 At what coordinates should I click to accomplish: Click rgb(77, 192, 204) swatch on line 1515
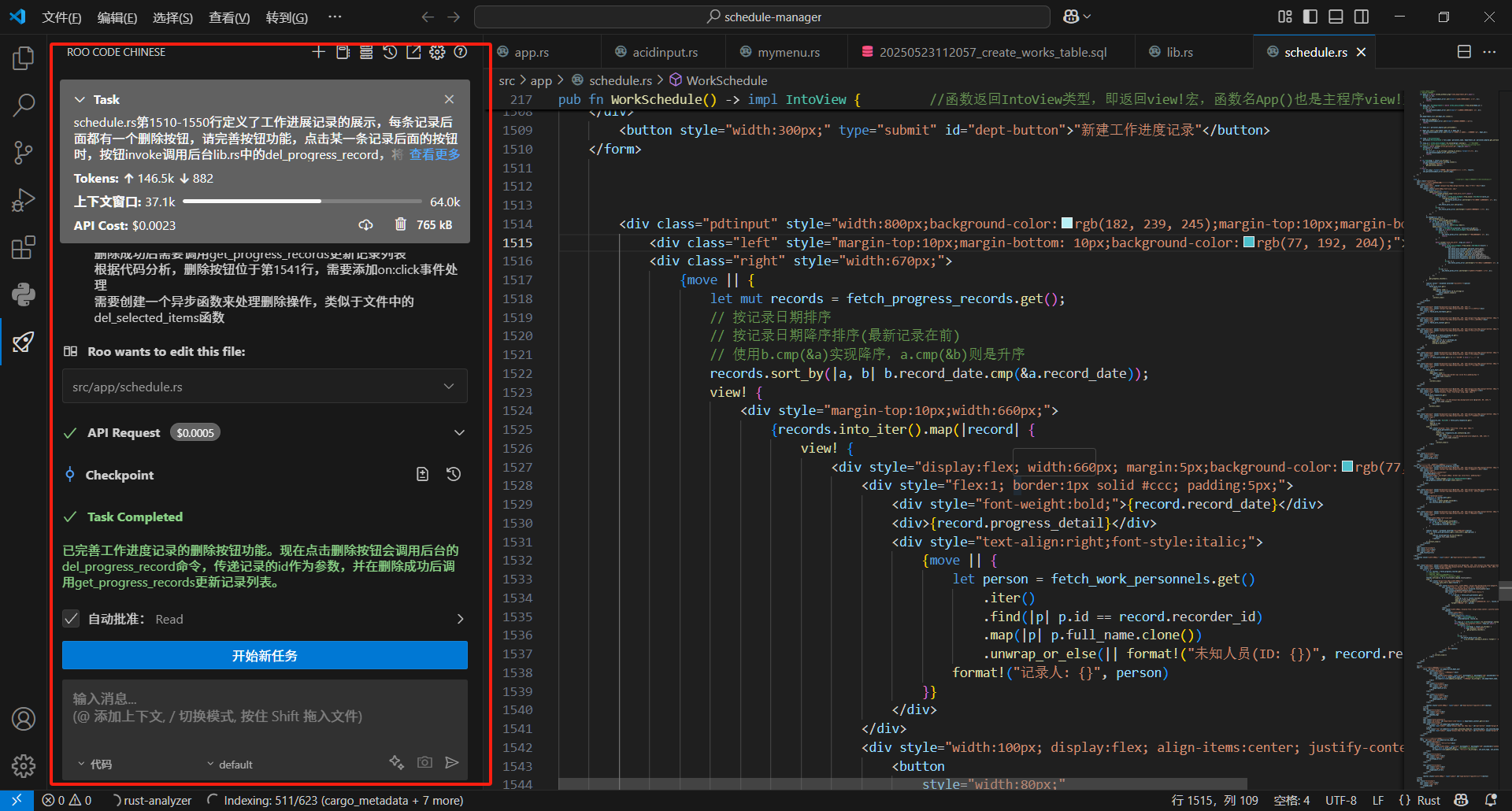pyautogui.click(x=1249, y=243)
